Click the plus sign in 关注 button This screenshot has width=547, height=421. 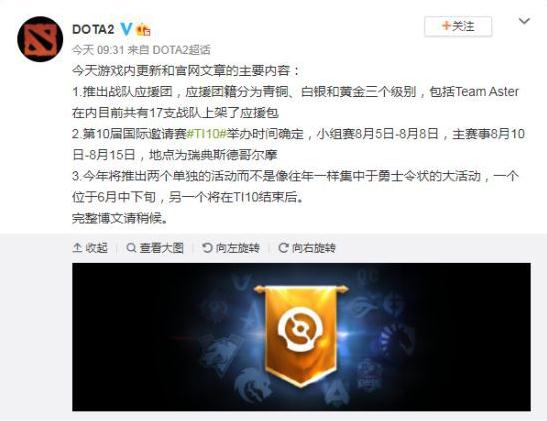446,25
